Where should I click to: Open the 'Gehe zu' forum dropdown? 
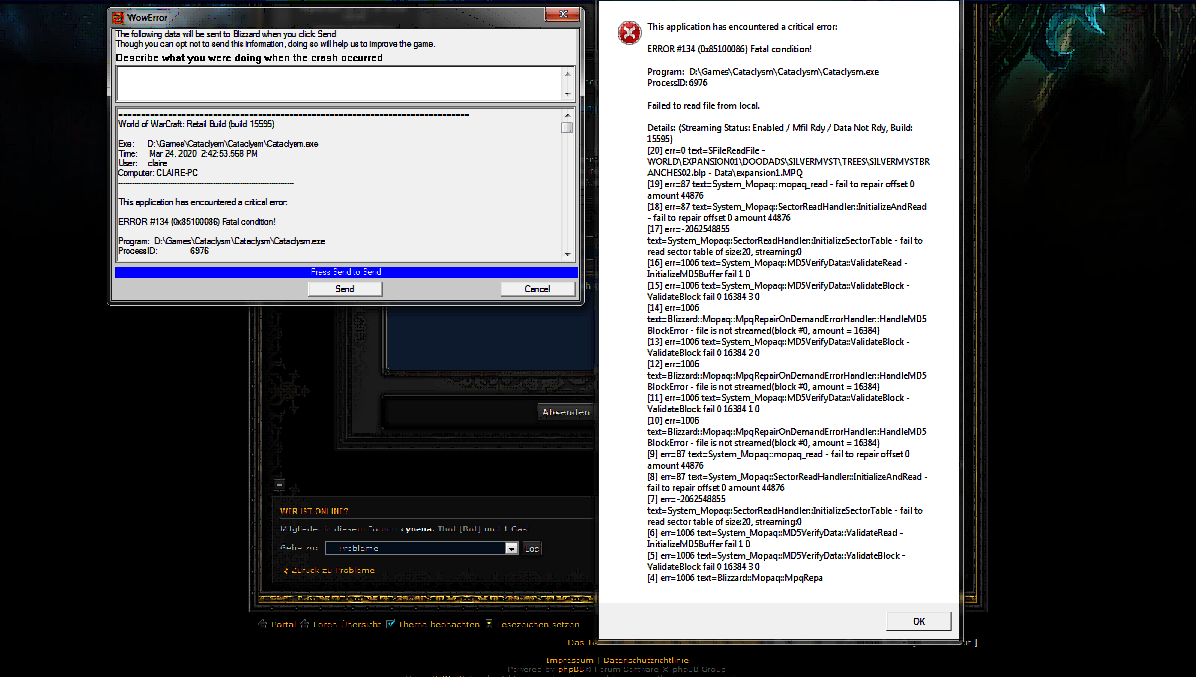[422, 548]
